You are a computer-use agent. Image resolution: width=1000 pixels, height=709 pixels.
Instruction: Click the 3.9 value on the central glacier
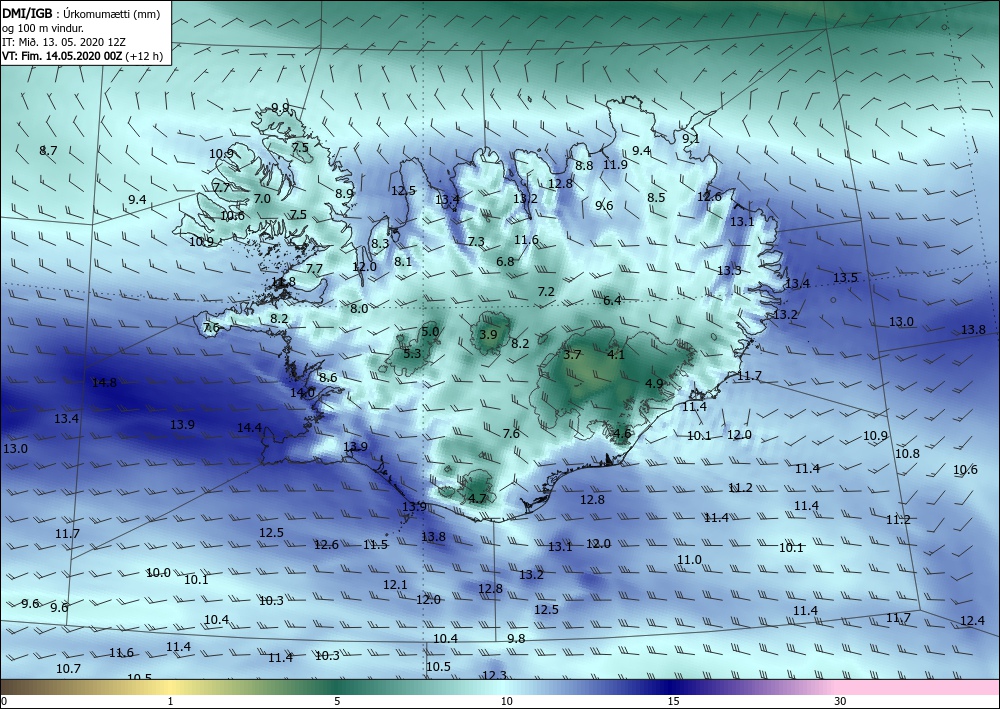click(489, 334)
